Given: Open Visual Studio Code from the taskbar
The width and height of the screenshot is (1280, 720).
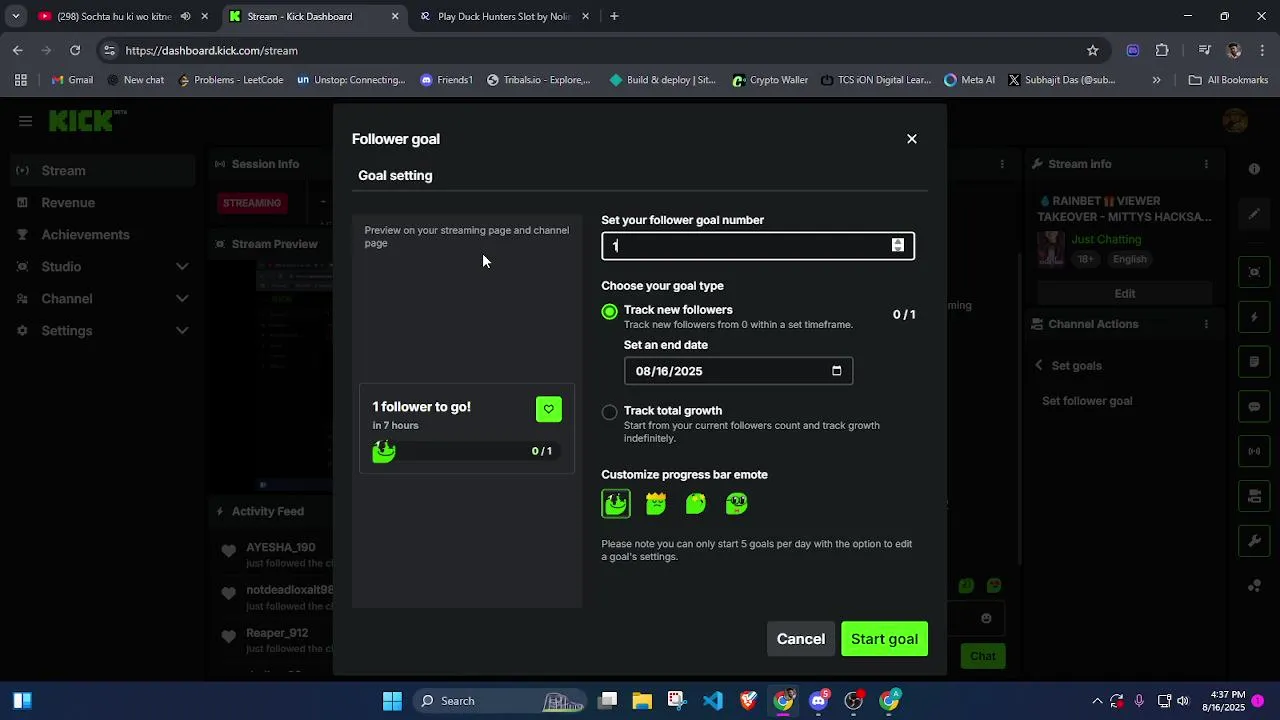Looking at the screenshot, I should [x=713, y=701].
